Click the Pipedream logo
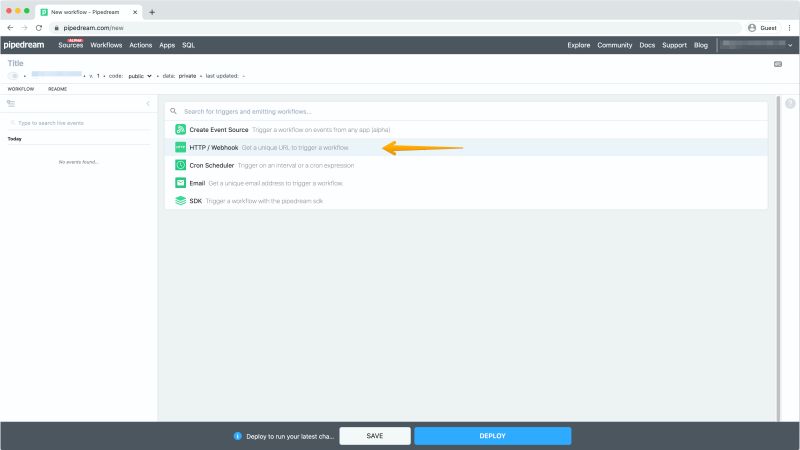Screen dimensions: 800x450 coord(24,45)
